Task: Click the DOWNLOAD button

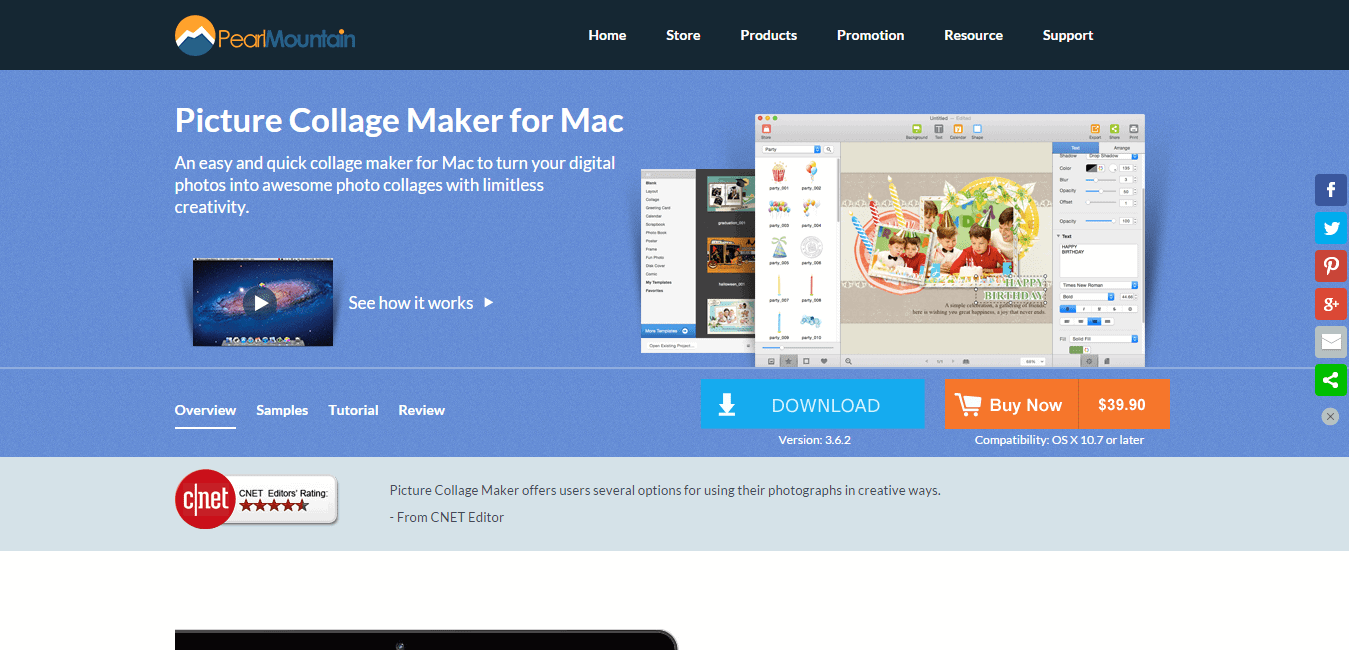Action: click(813, 405)
